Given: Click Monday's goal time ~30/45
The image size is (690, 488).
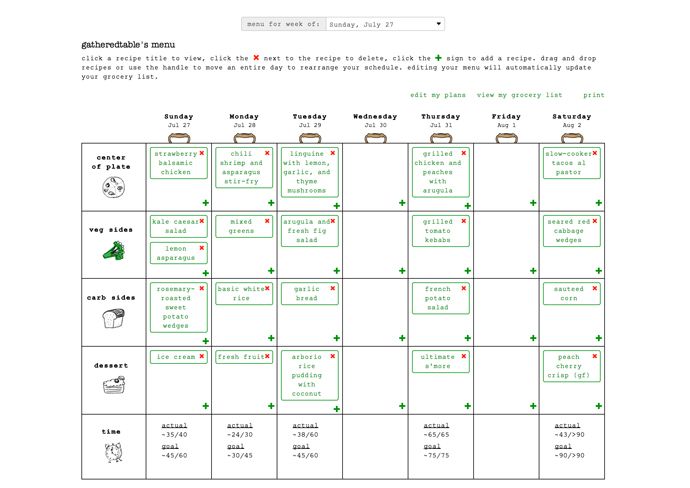Looking at the screenshot, I should pyautogui.click(x=240, y=455).
